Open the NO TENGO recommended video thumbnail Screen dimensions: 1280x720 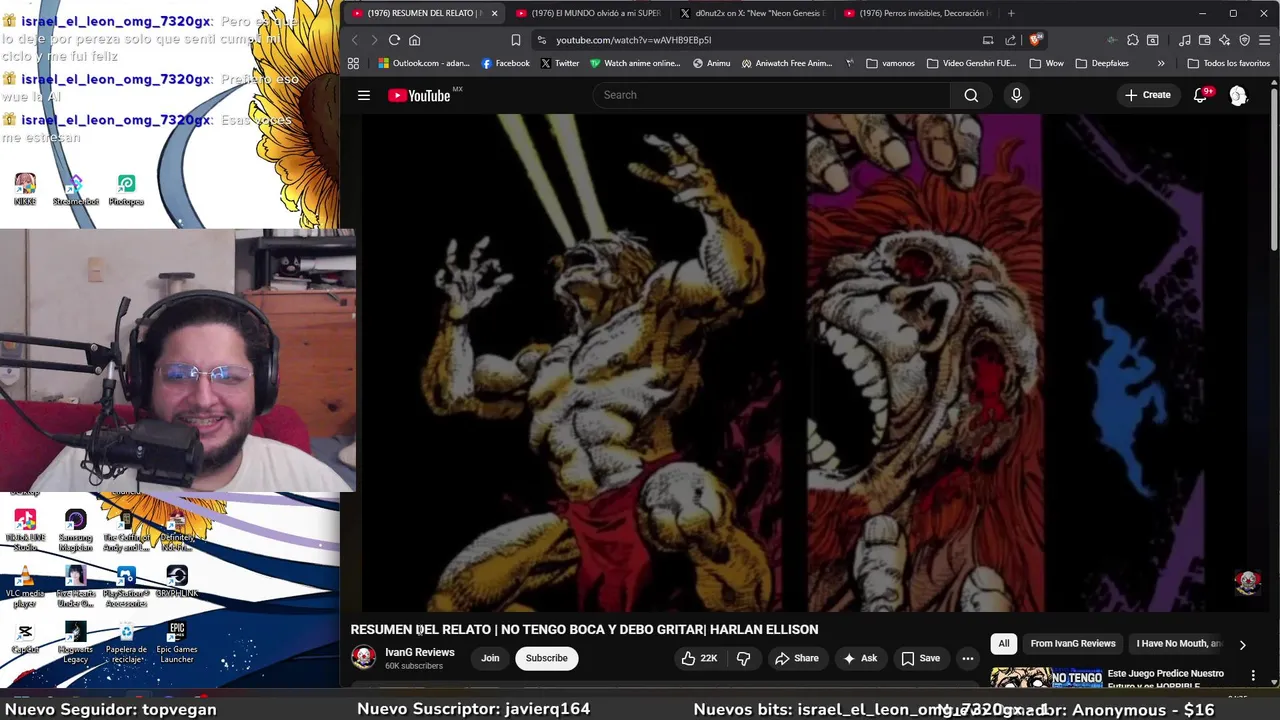point(1047,678)
